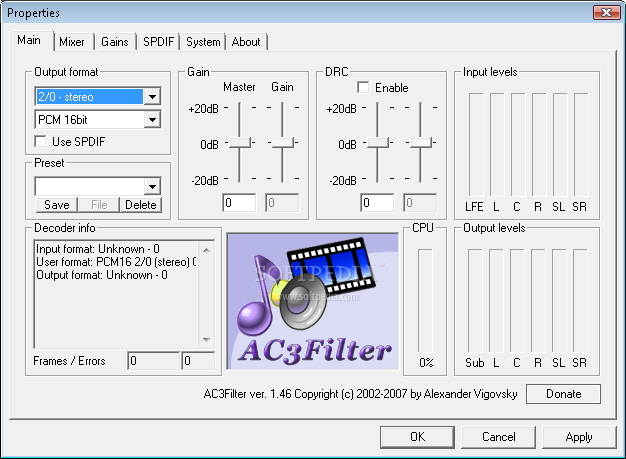Viewport: 626px width, 459px height.
Task: Click the CPU usage meter
Action: pos(425,301)
